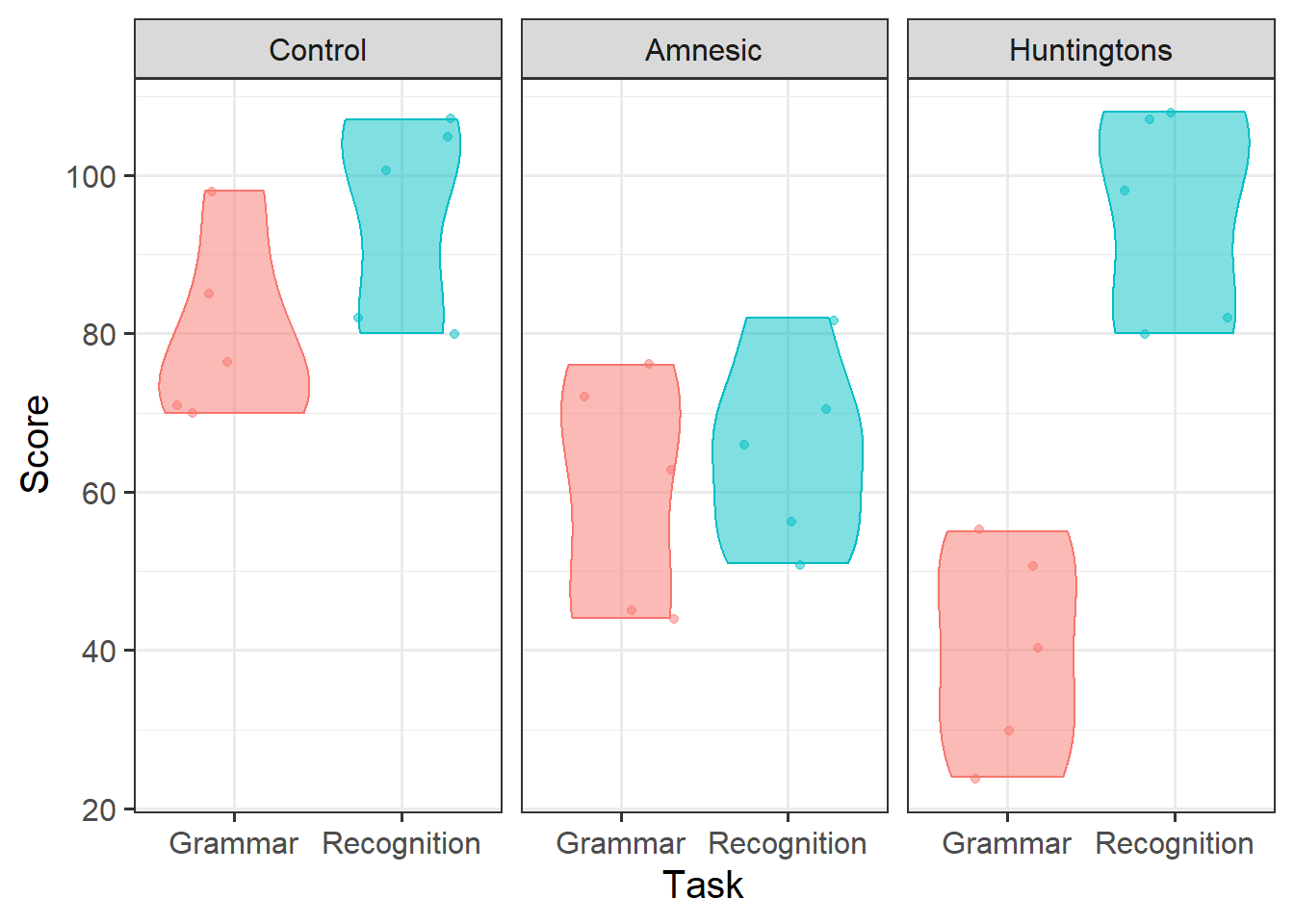The image size is (1294, 924).
Task: Click the Huntingtons facet header
Action: pos(1090,50)
